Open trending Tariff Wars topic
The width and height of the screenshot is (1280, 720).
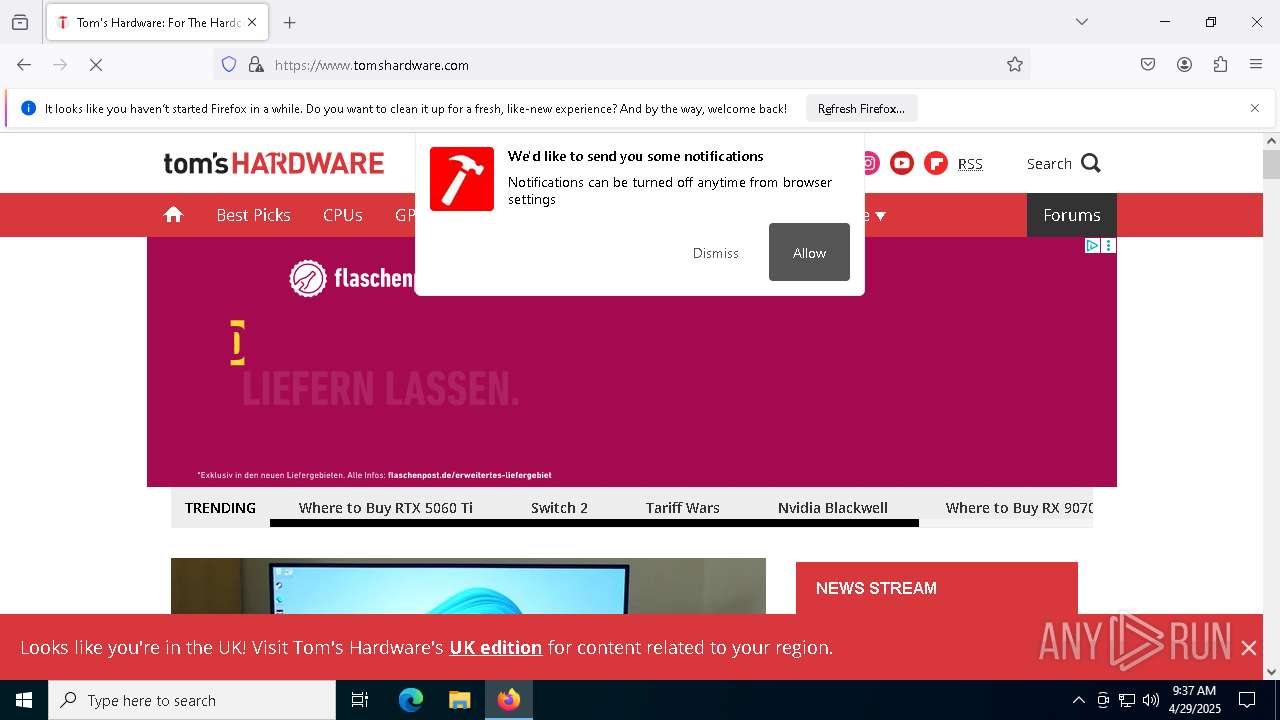tap(682, 508)
